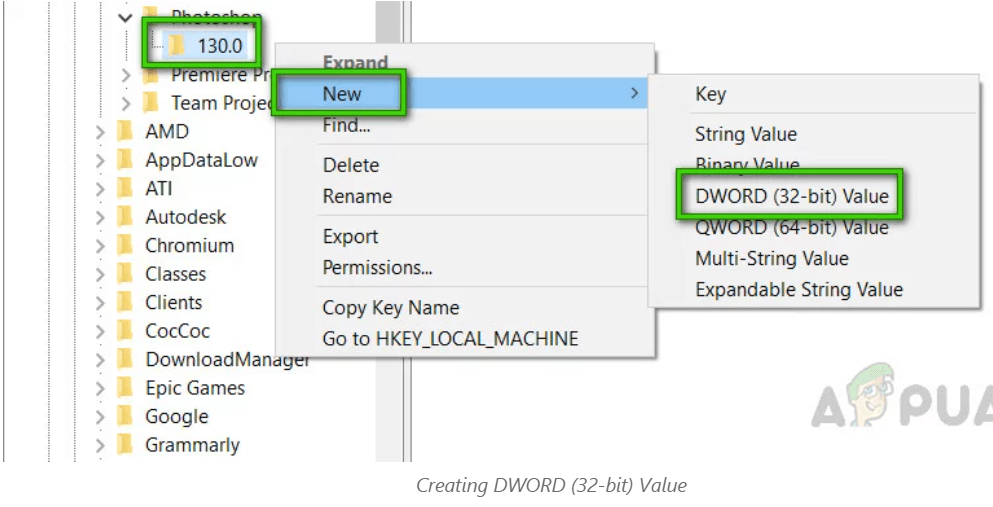Expand the Autodesk key
The width and height of the screenshot is (993, 507).
pyautogui.click(x=100, y=216)
